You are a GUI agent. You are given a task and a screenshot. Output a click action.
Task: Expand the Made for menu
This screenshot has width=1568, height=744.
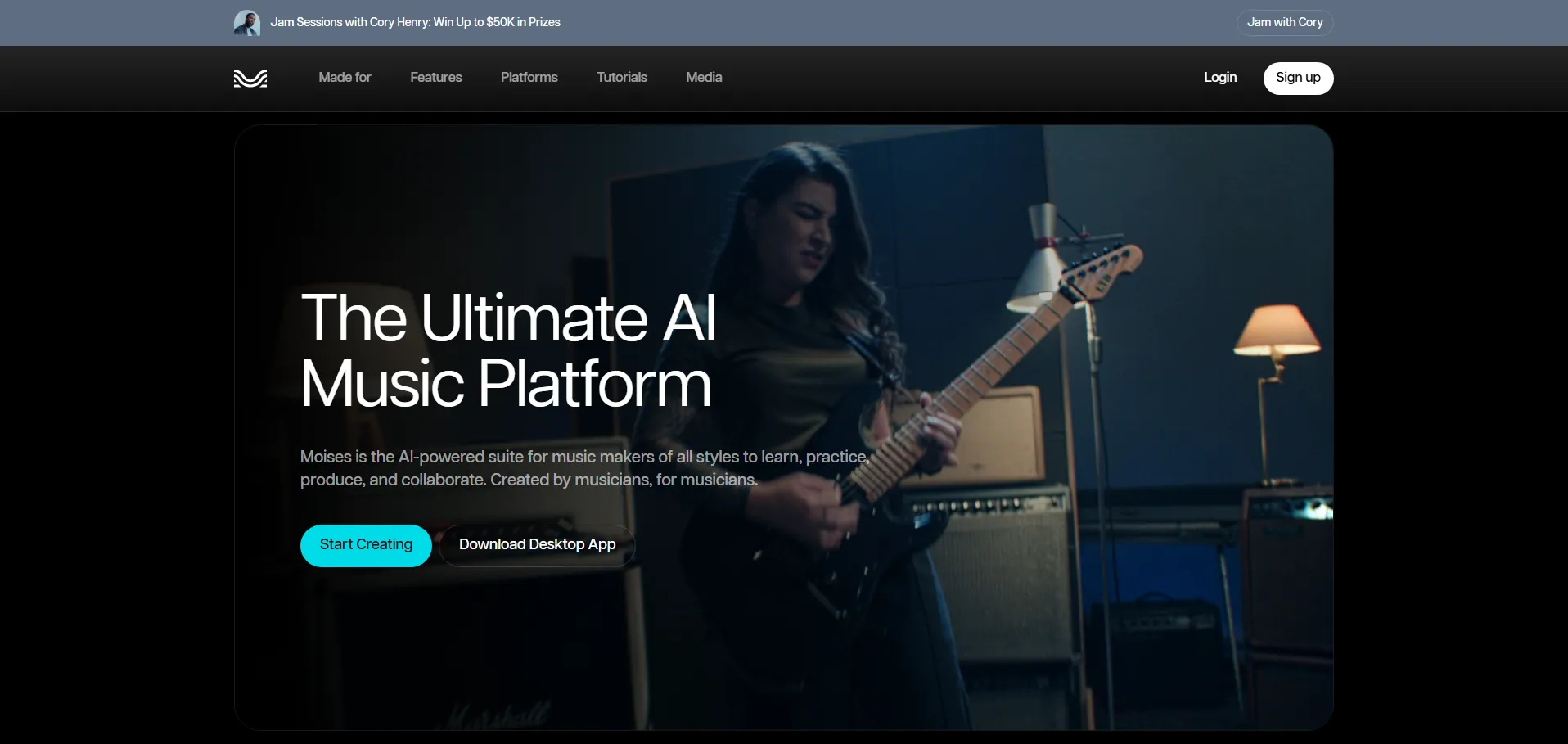click(345, 78)
